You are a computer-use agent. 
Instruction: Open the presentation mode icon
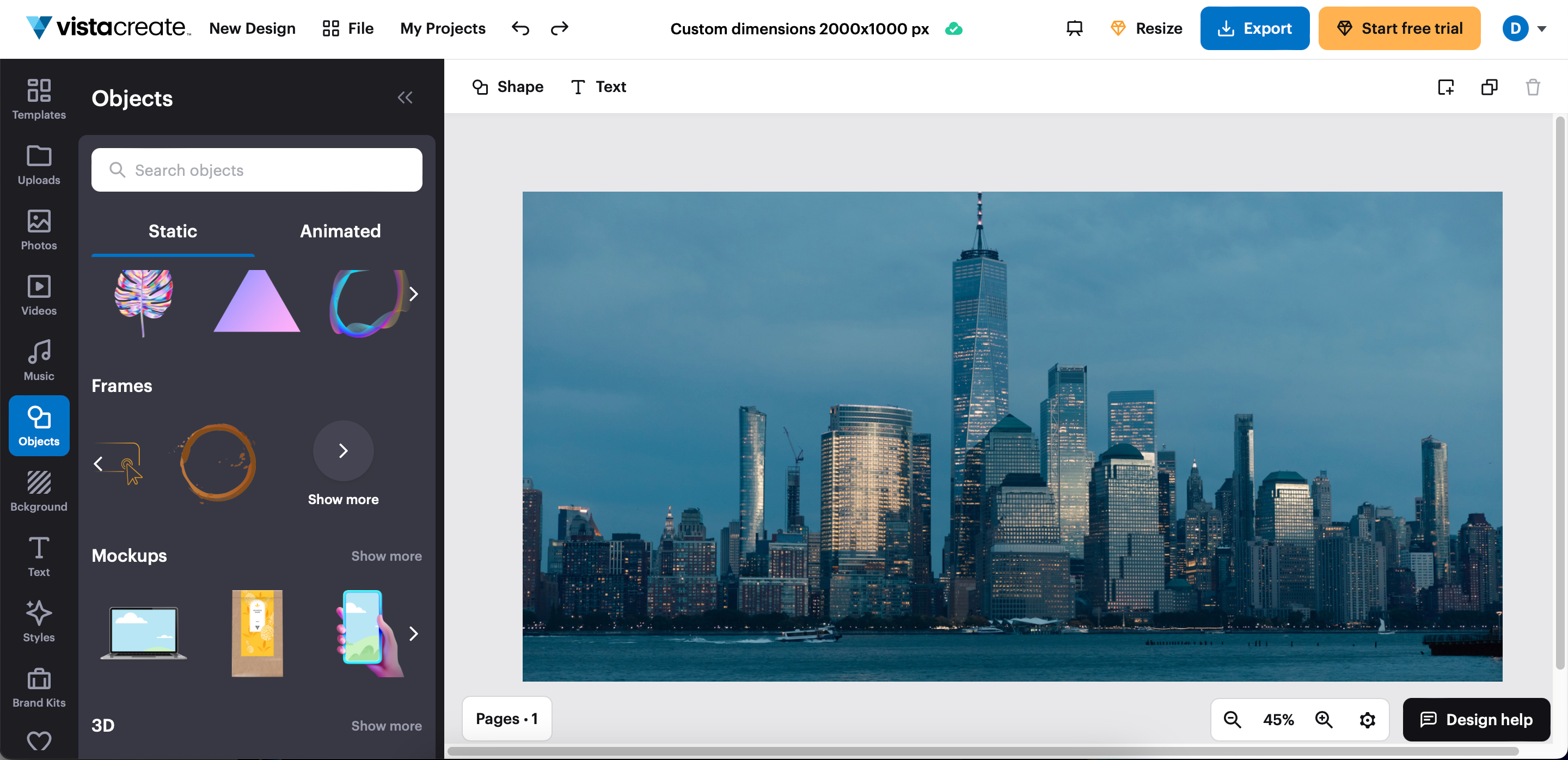(1074, 29)
